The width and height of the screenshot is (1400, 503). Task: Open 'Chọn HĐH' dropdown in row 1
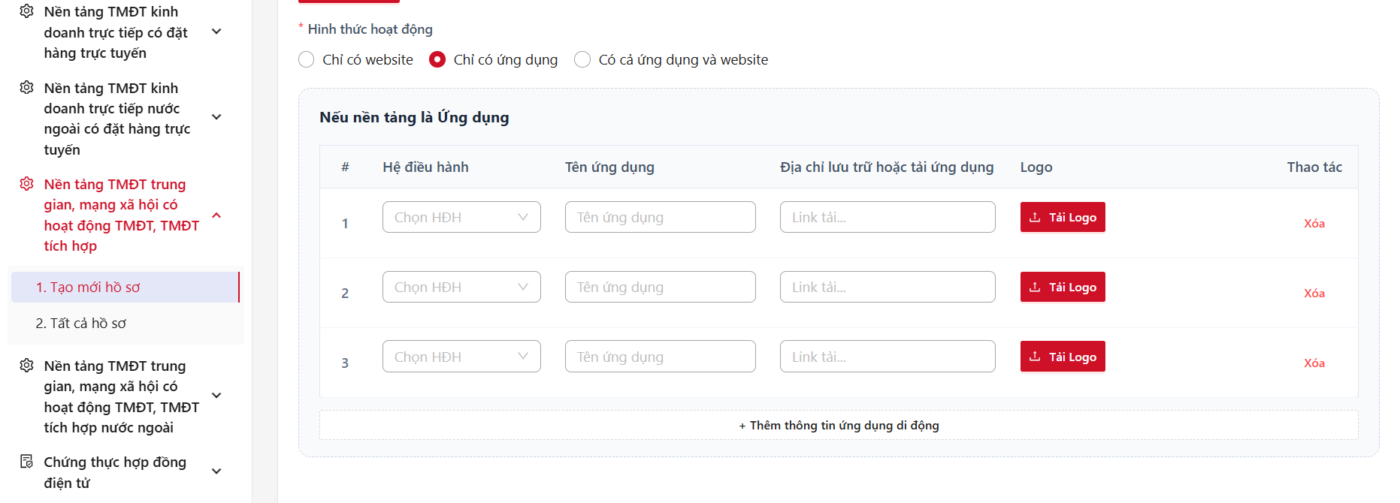tap(461, 217)
